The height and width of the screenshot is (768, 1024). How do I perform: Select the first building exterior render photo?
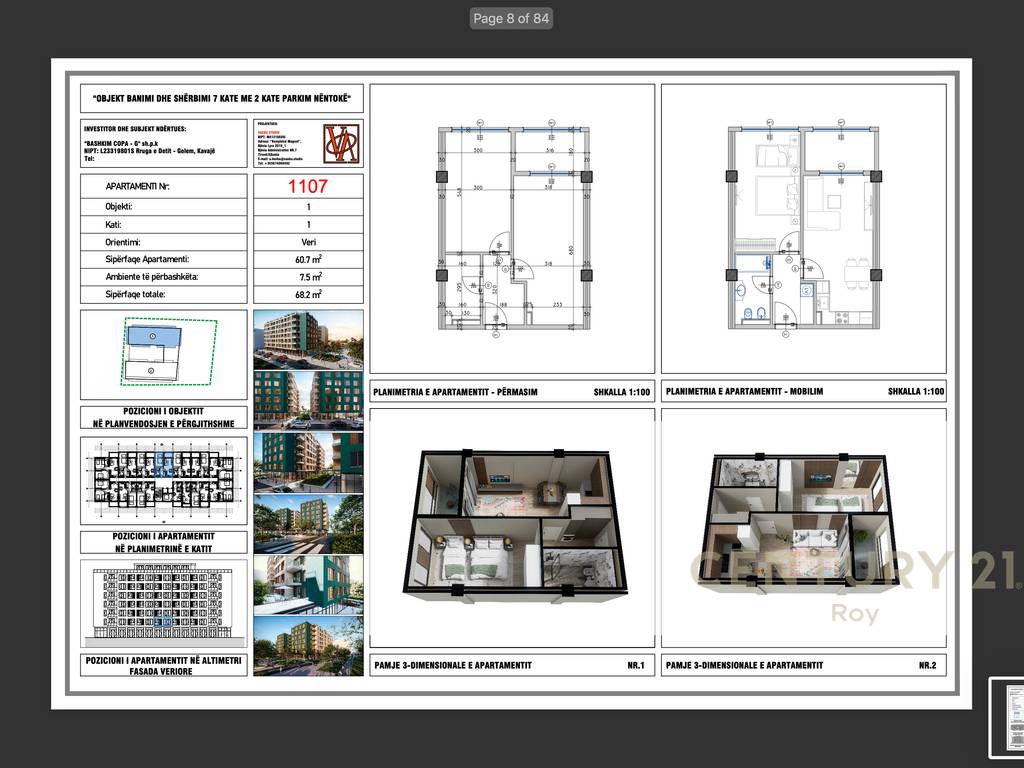[x=308, y=340]
